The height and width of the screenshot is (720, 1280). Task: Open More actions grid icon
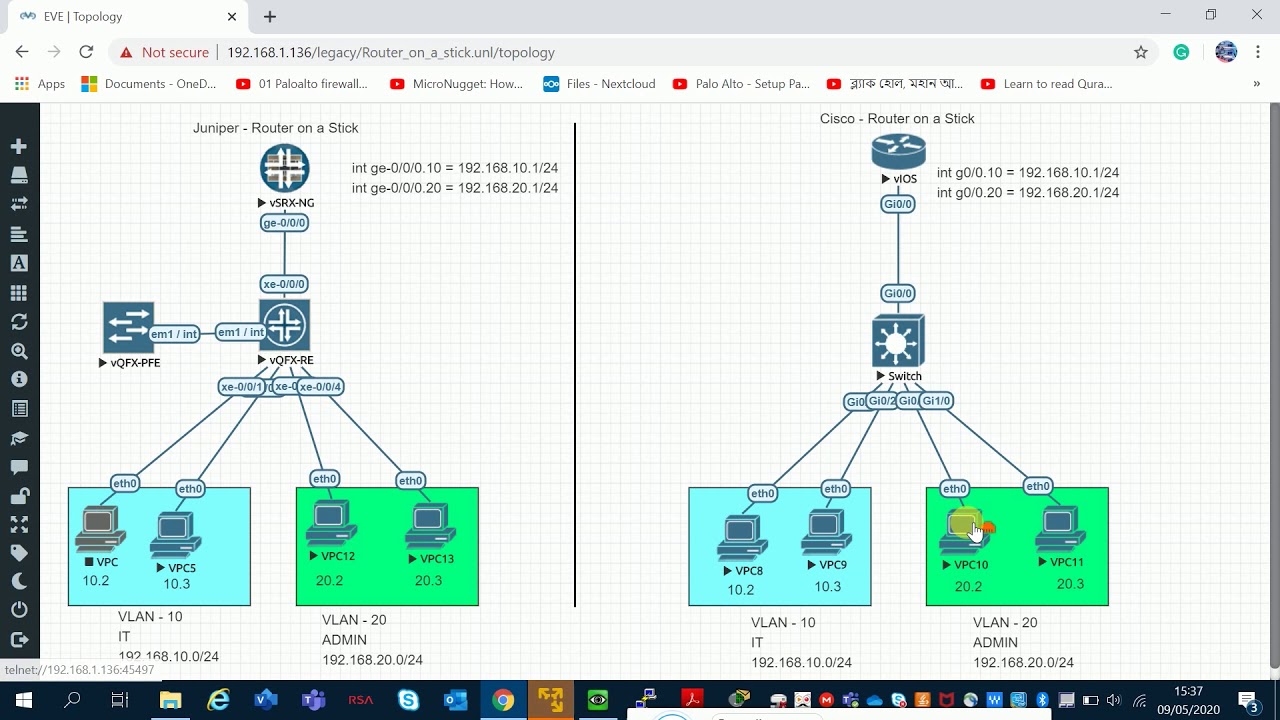point(18,293)
